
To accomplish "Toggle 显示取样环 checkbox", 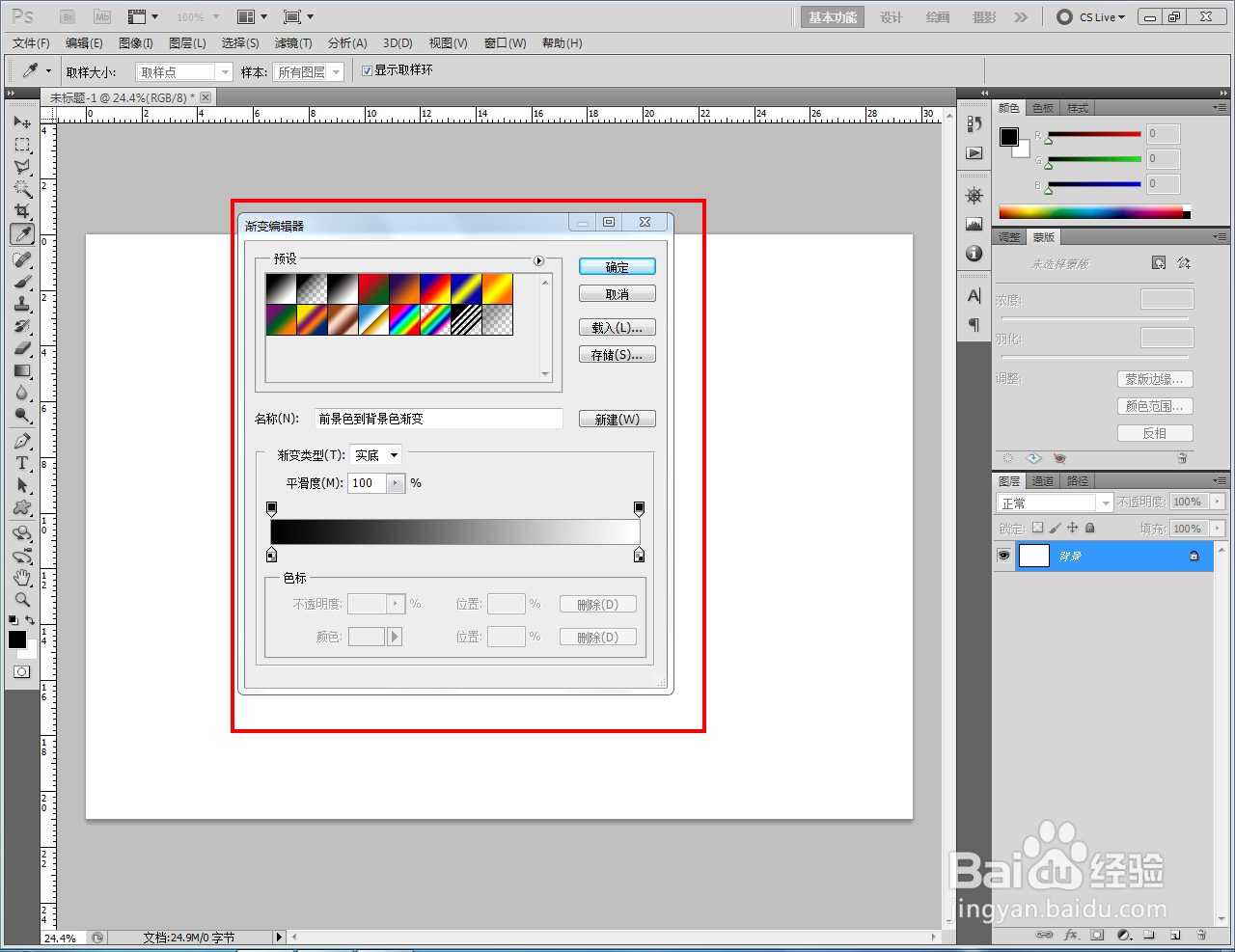I will [367, 70].
